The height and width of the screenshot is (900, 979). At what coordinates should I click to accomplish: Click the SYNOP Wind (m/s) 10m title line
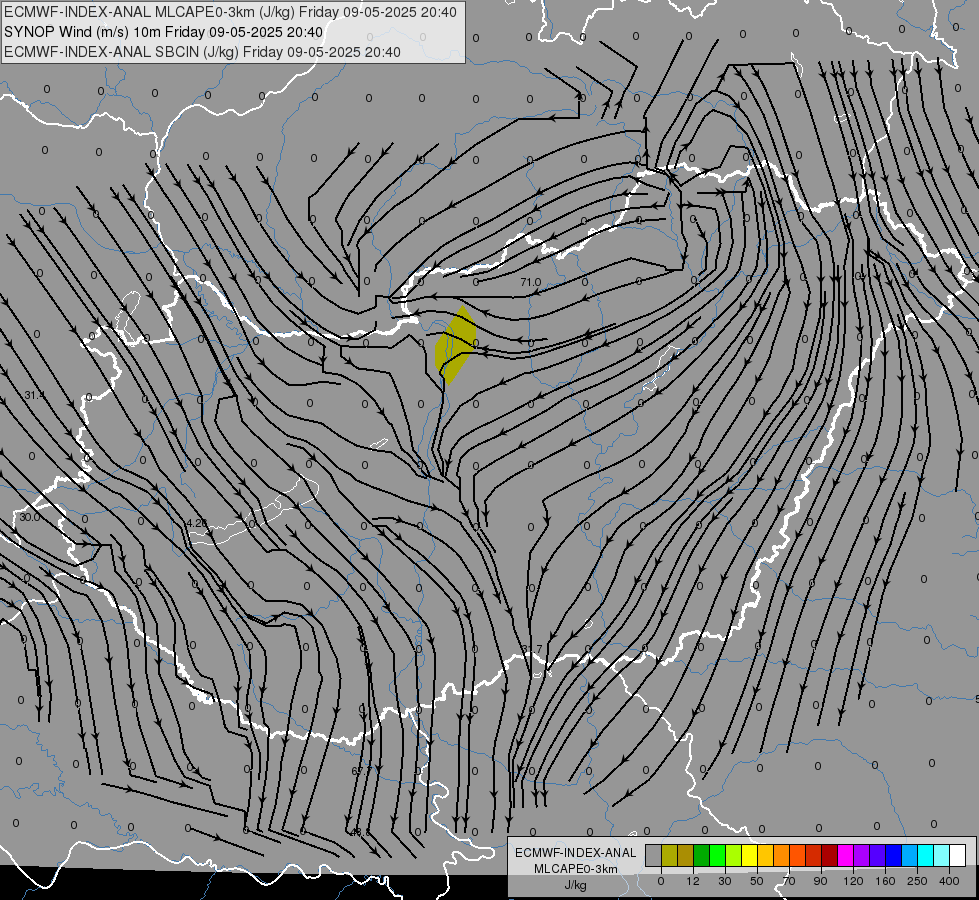[x=164, y=32]
